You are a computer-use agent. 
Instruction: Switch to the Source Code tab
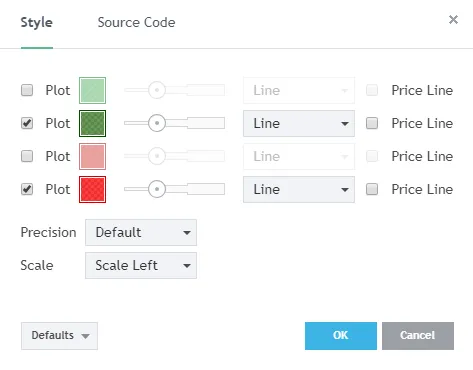[x=136, y=22]
